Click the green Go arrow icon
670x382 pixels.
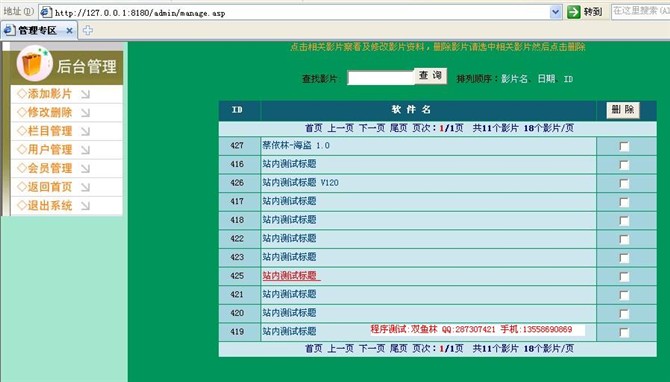coord(573,12)
